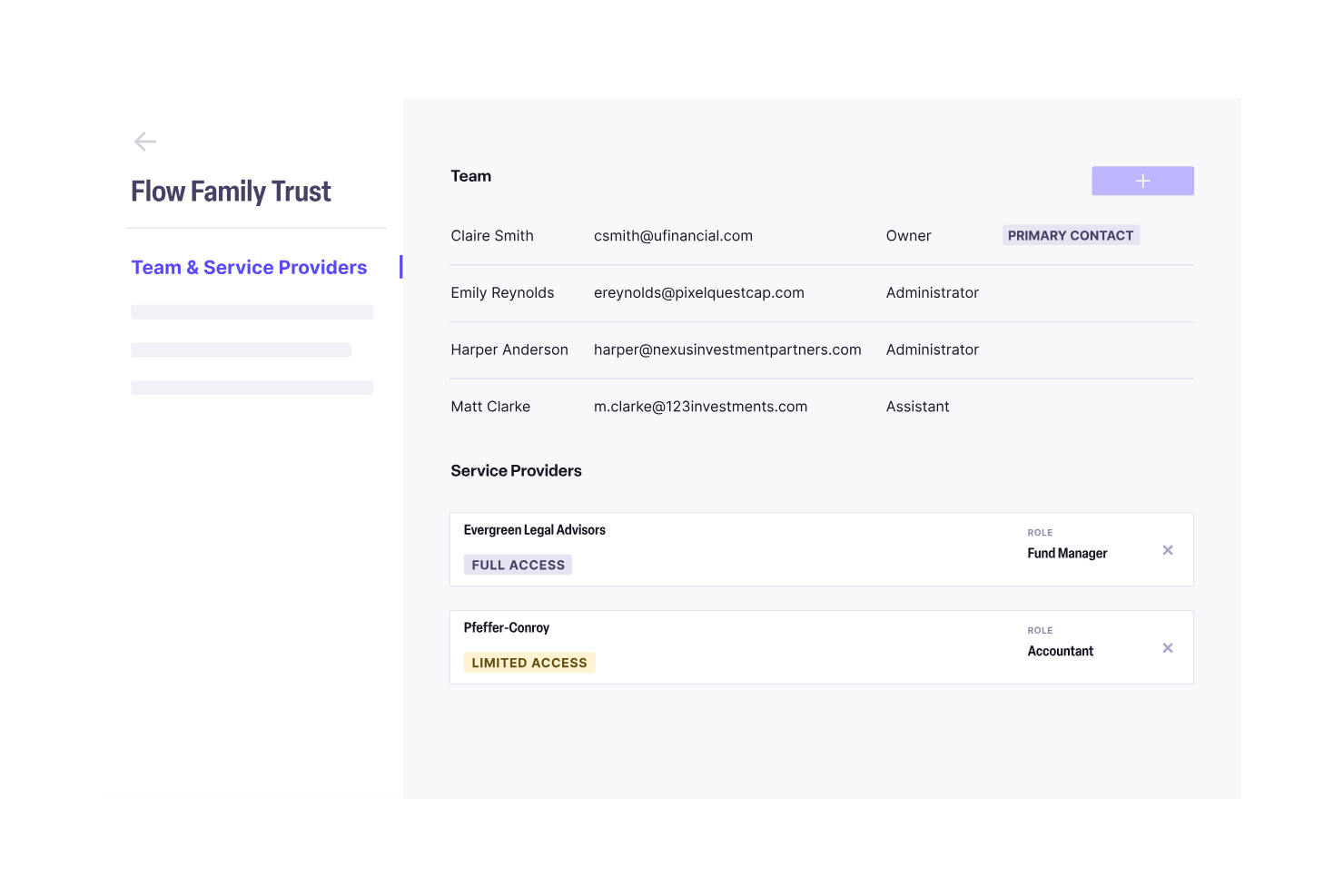The width and height of the screenshot is (1344, 896).
Task: Click email harper@nexusinvestmentpartners.com
Action: 727,350
